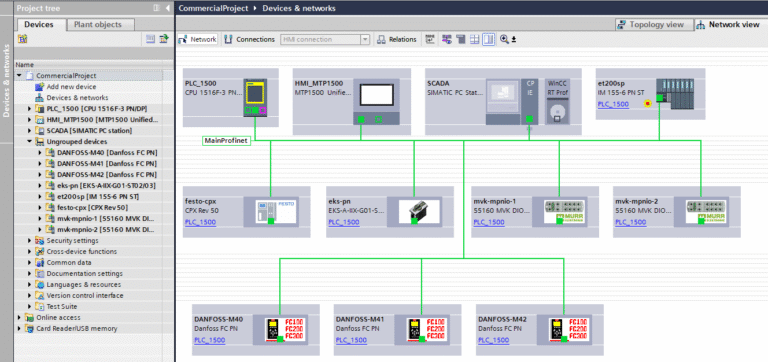Expand the HMI_MTP1500 tree node
Screen dimensions: 768x362
tap(30, 120)
